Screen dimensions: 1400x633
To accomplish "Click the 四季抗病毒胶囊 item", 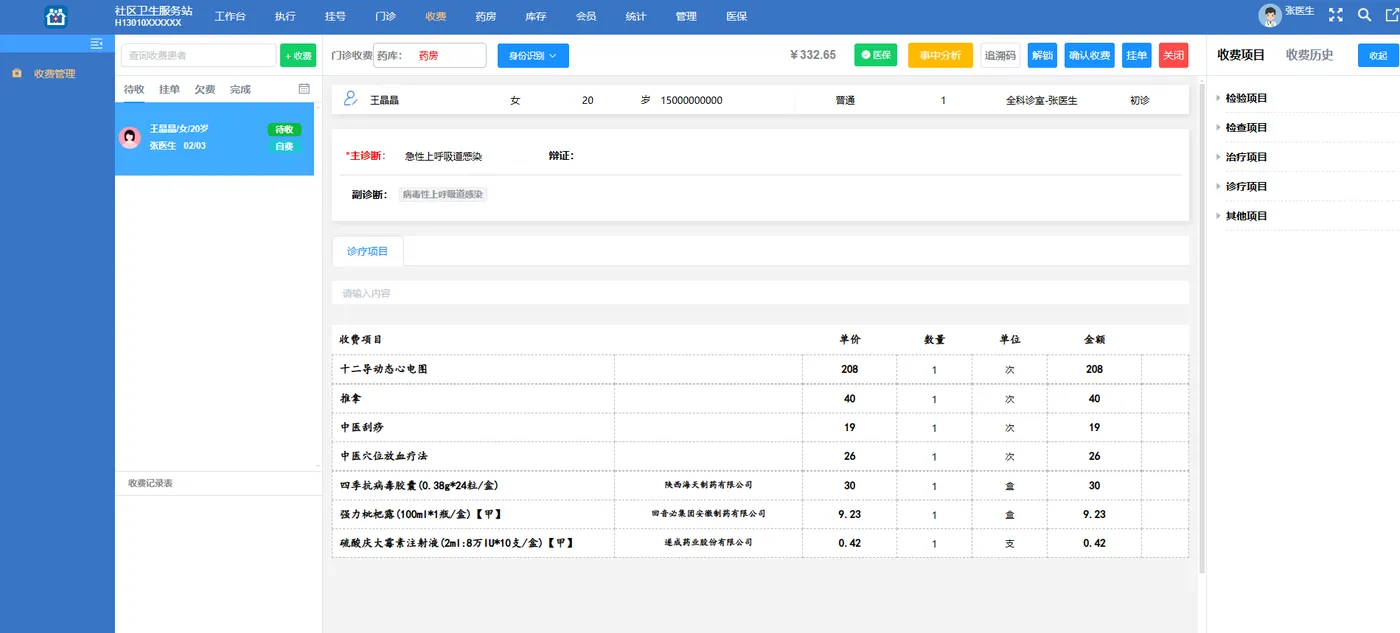I will click(760, 485).
